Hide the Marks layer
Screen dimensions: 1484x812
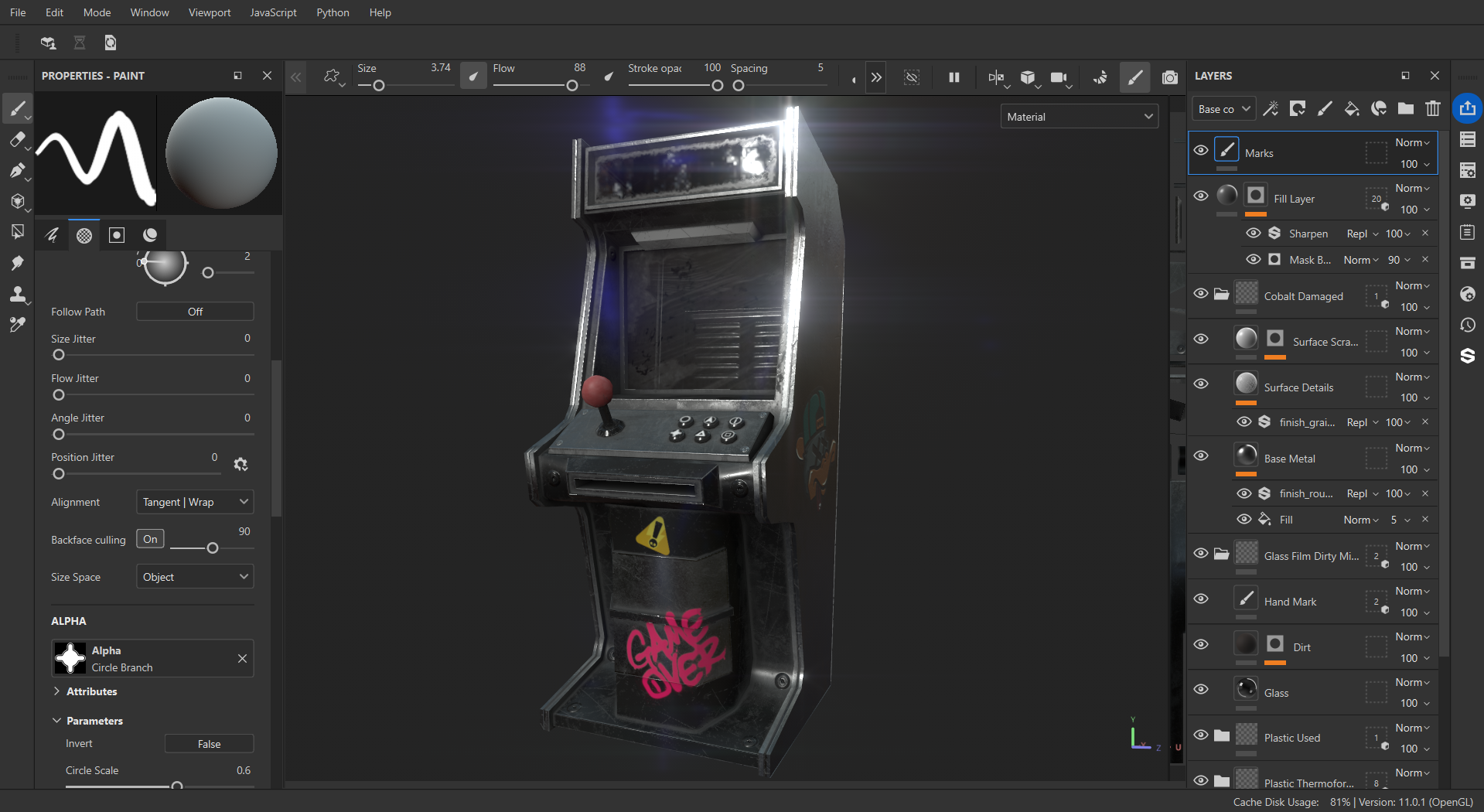coord(1201,150)
